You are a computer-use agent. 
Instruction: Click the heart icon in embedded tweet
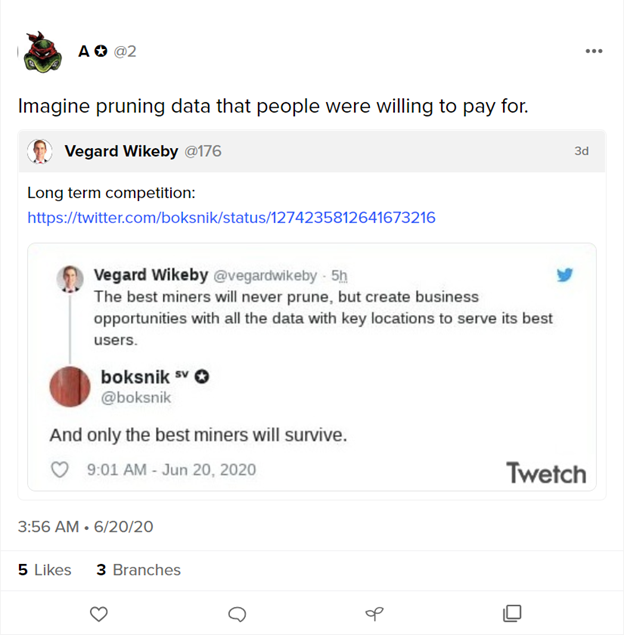[60, 470]
